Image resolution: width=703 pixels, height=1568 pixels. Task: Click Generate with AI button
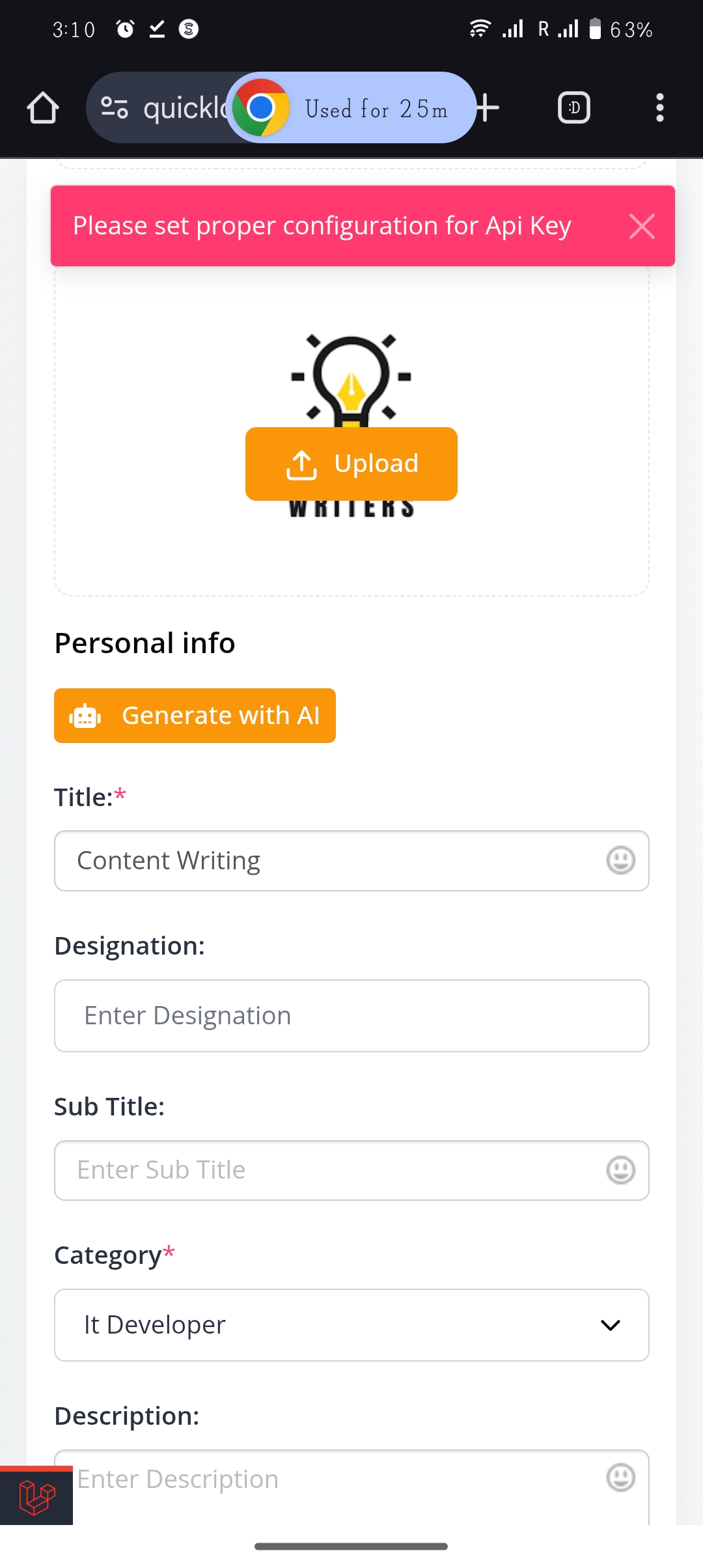195,716
